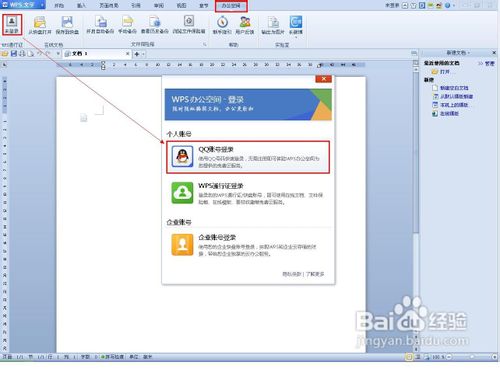Click 在线模板 link in side panel
Image resolution: width=500 pixels, height=369 pixels.
pos(449,113)
